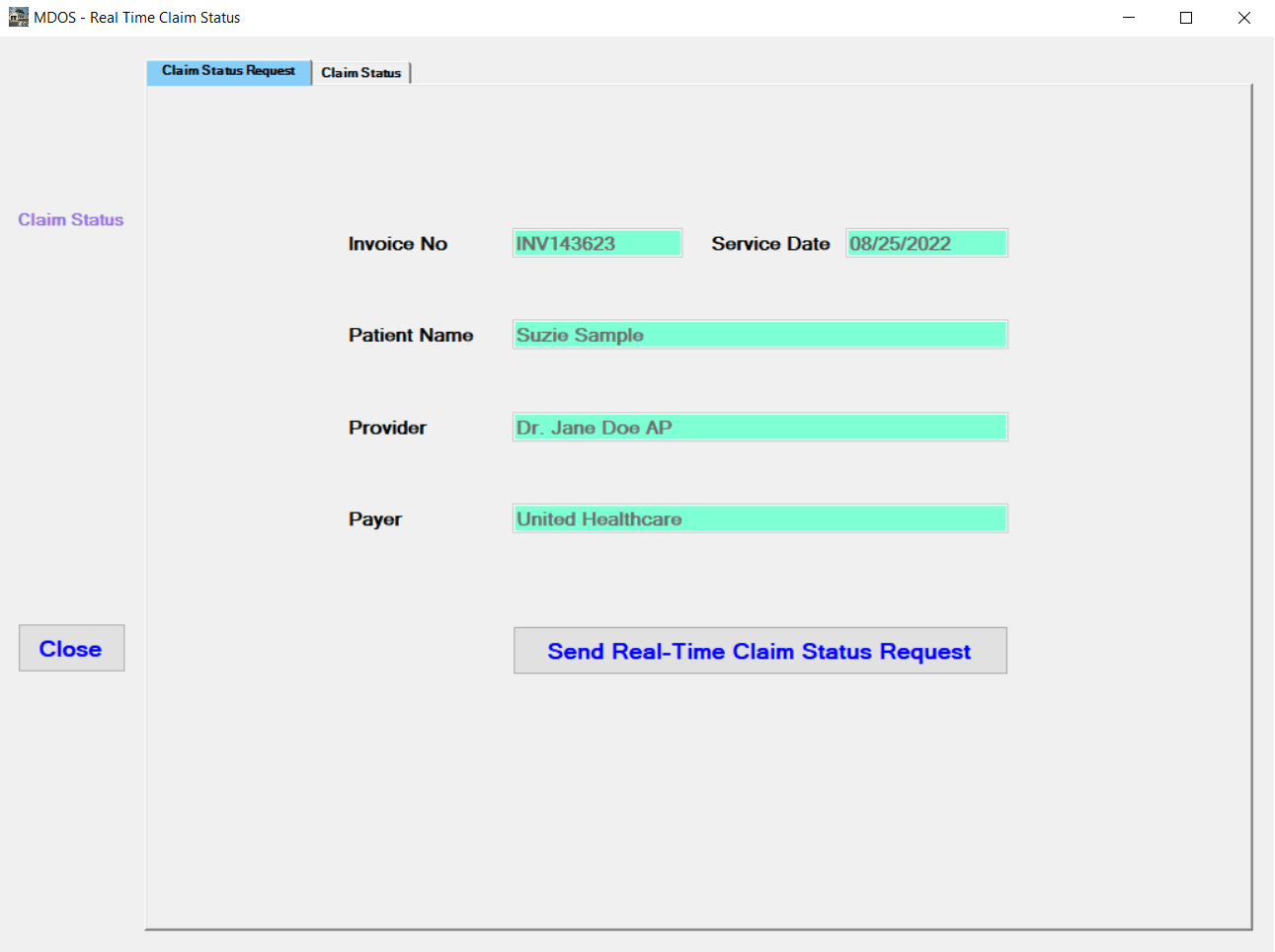Click the Service Date field with 08/25/2022

[925, 242]
